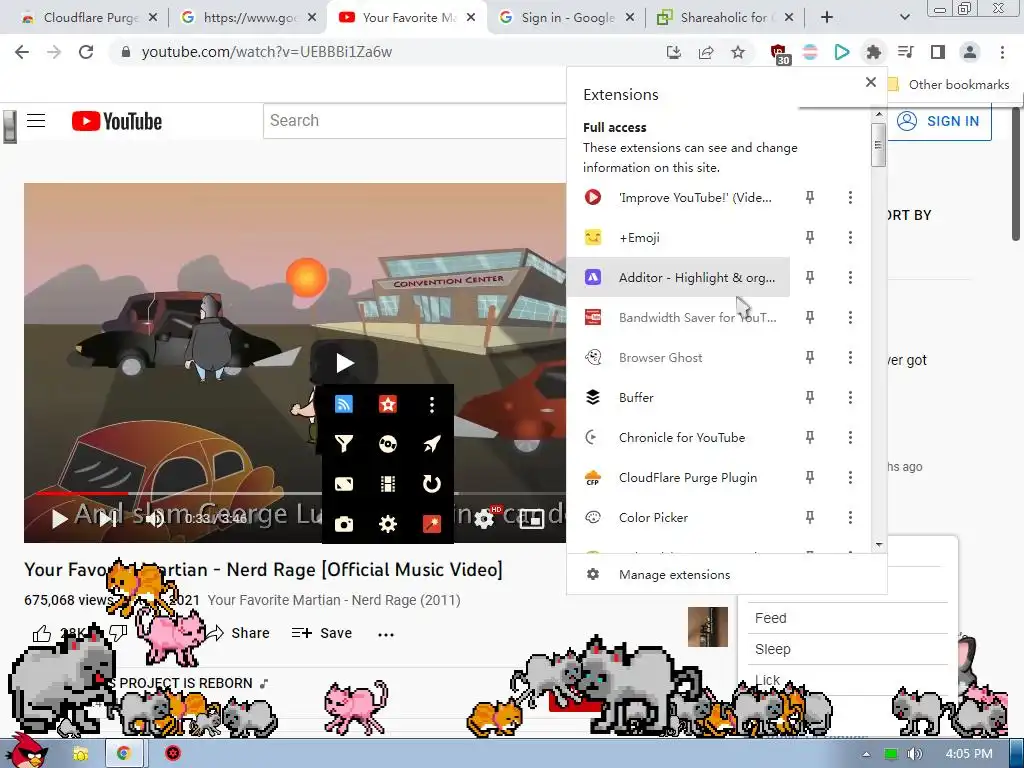Open gear settings in the overlay menu
1024x768 pixels.
pyautogui.click(x=388, y=524)
